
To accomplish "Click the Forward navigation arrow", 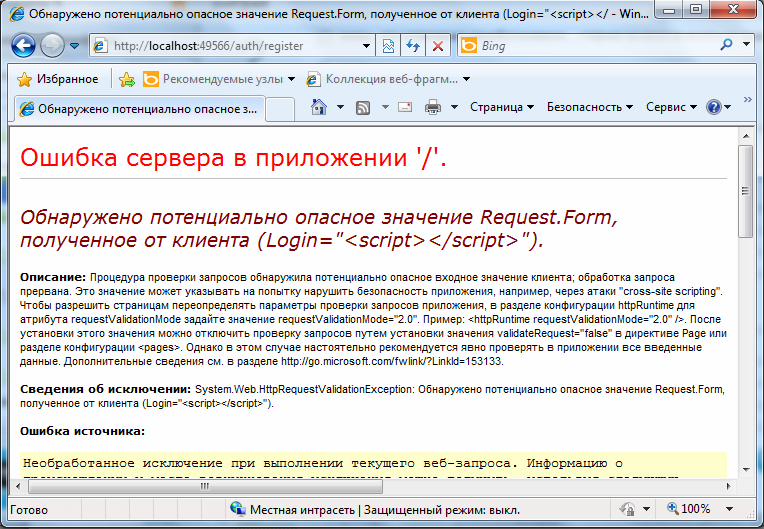I will (x=52, y=46).
